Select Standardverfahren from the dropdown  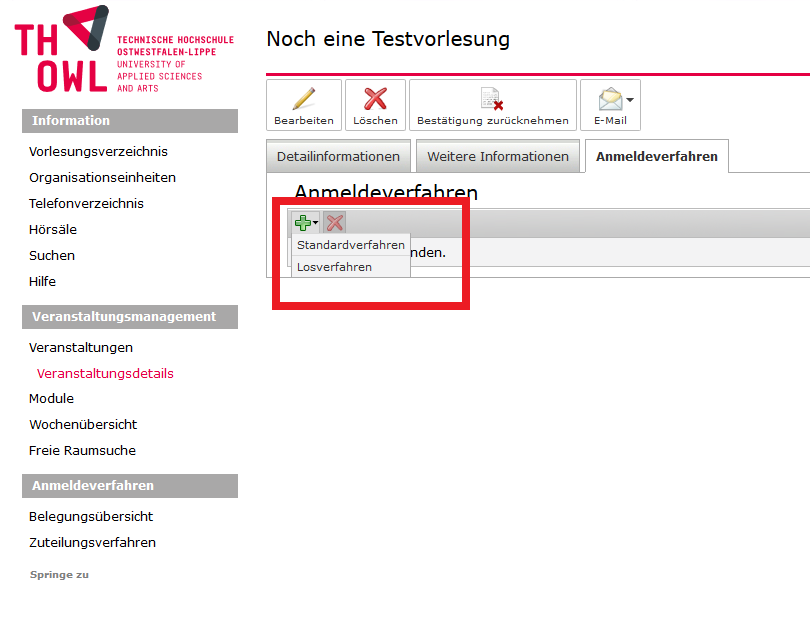click(351, 245)
